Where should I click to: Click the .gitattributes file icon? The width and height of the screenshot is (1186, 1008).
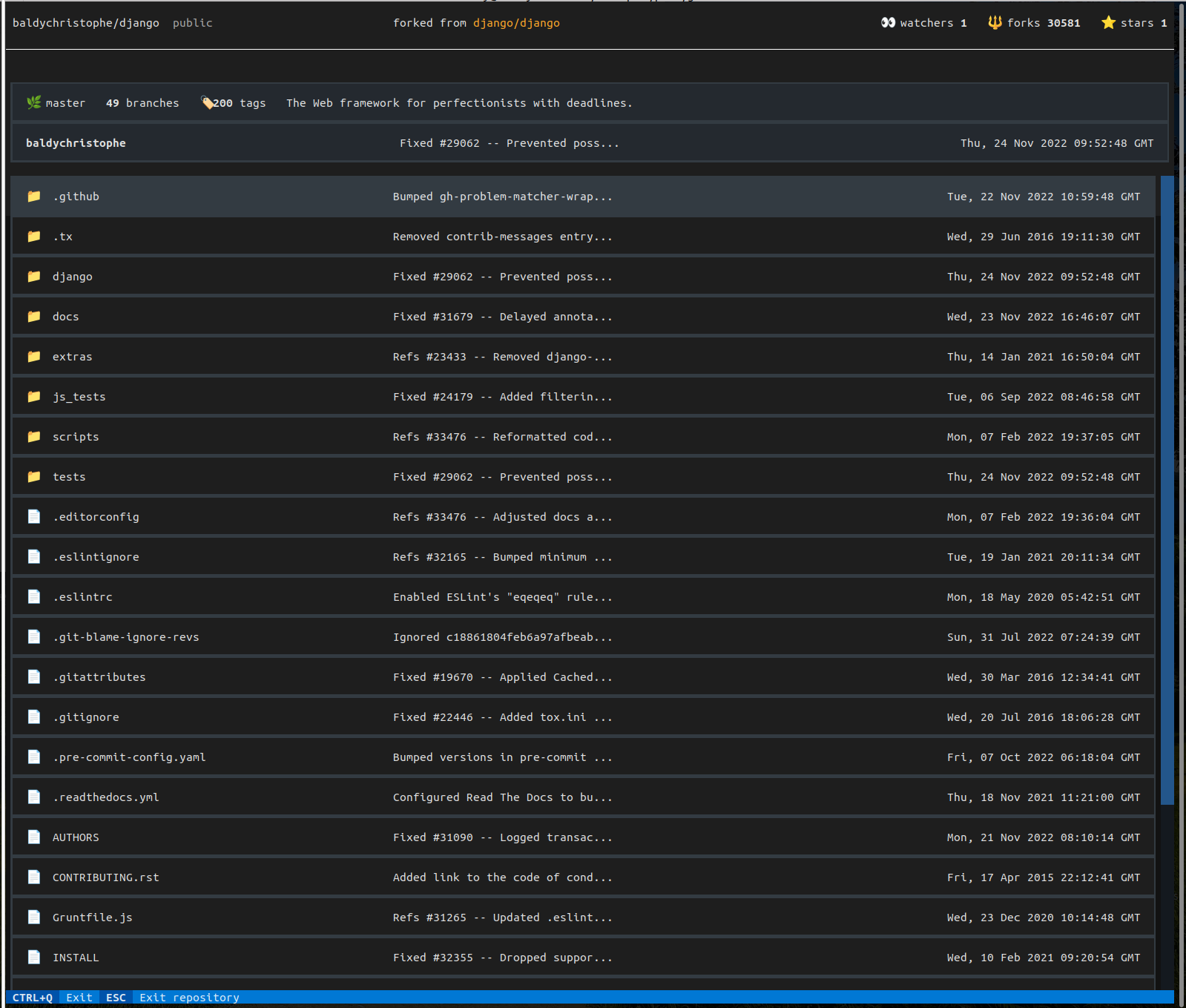(x=34, y=676)
